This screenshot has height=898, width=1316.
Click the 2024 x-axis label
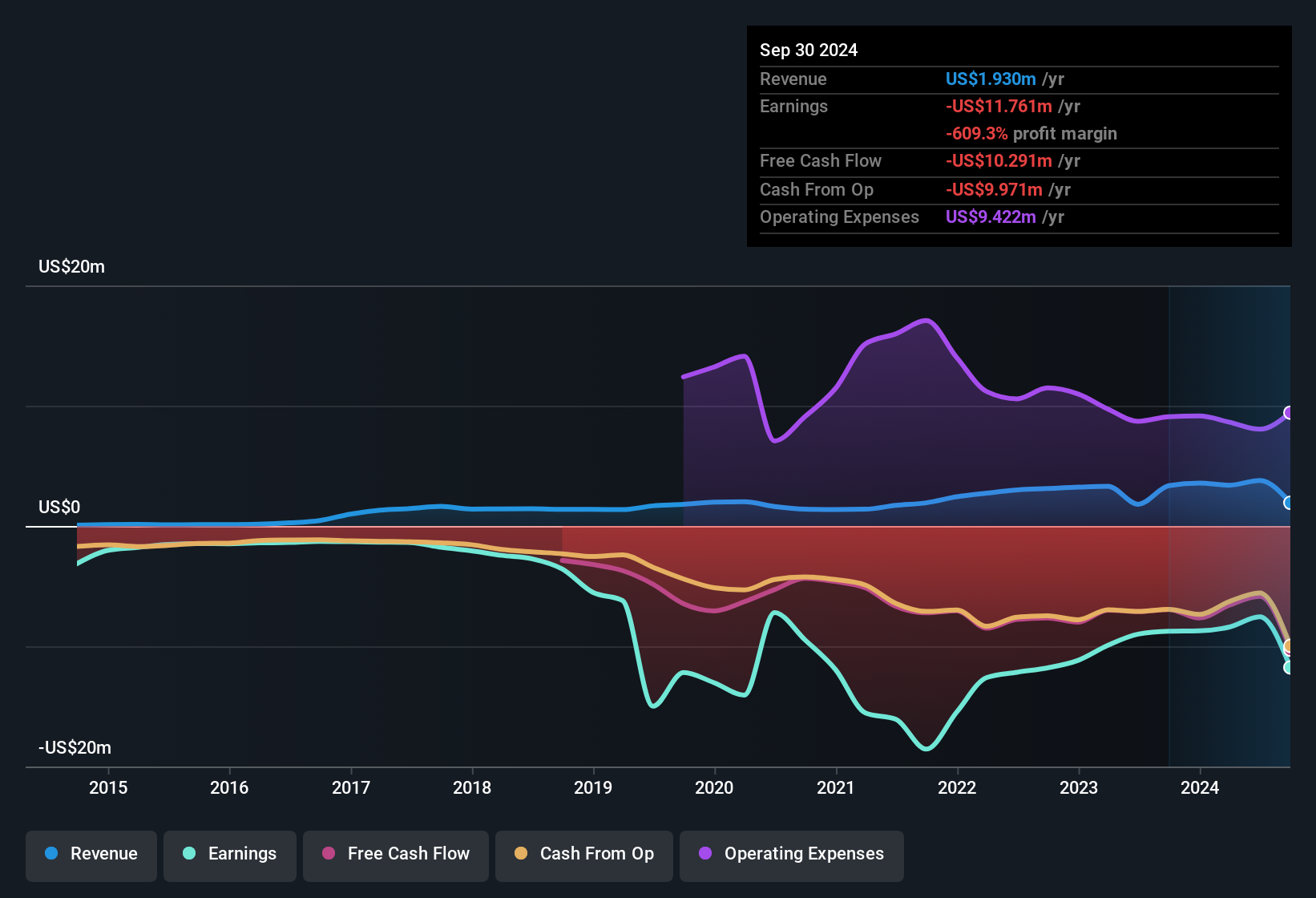[x=1200, y=787]
